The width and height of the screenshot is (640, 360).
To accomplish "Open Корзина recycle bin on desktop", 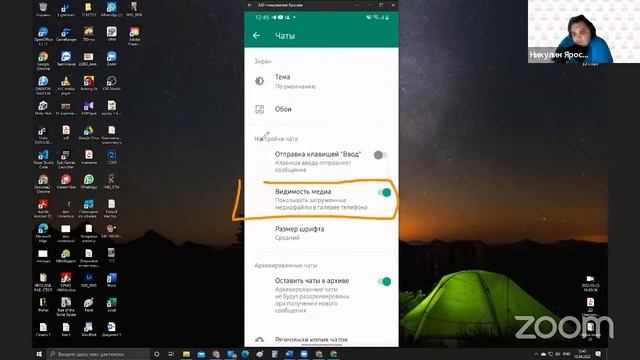I will [43, 10].
